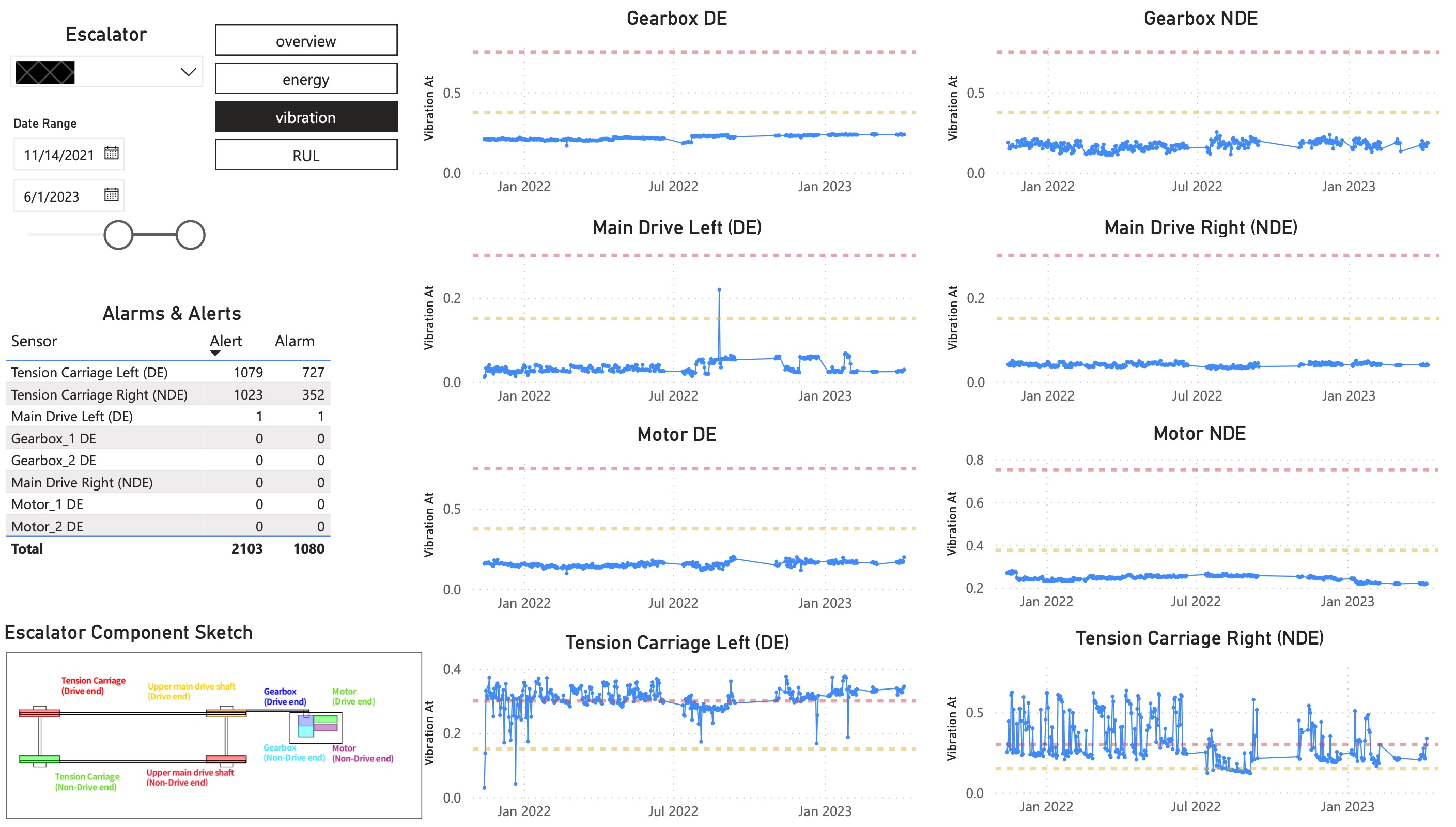
Task: Sort table by Alarm column header
Action: (x=294, y=341)
